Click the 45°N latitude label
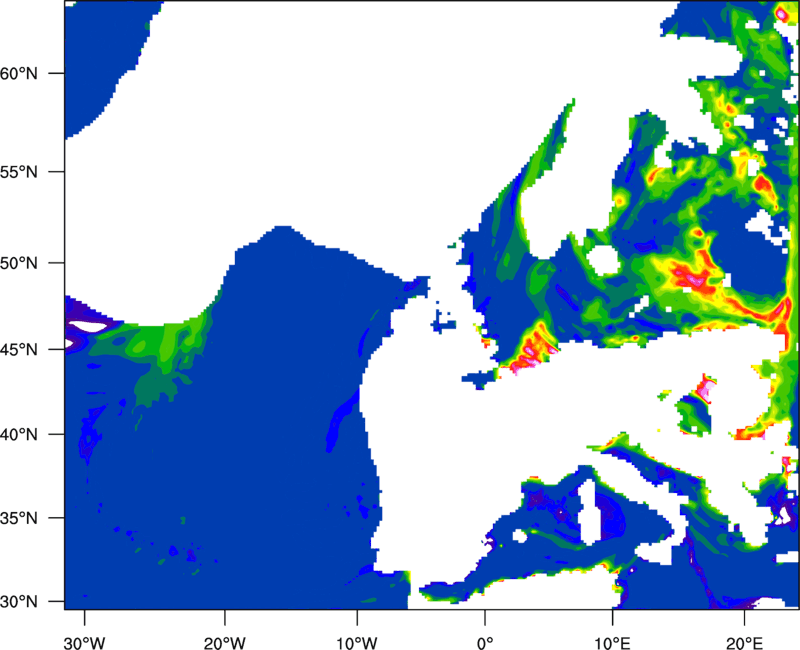 pos(19,349)
